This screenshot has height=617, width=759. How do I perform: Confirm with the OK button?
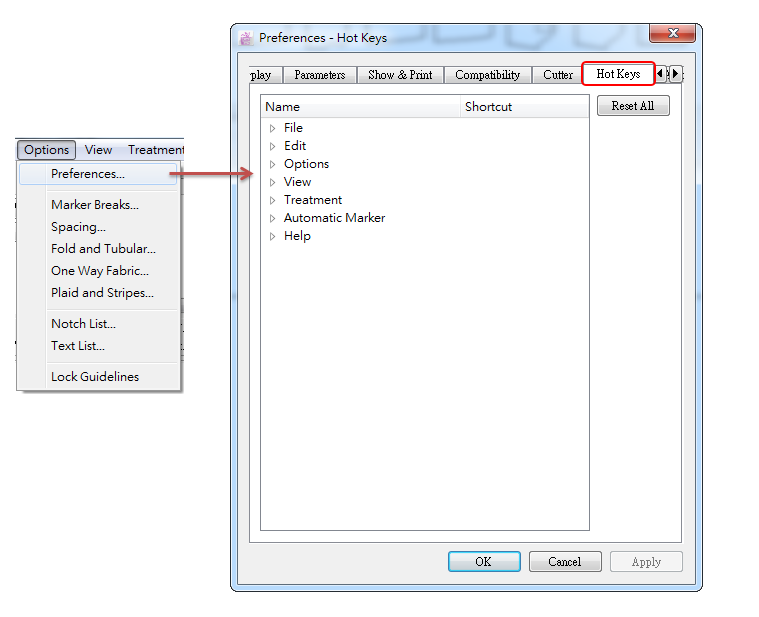(x=483, y=562)
